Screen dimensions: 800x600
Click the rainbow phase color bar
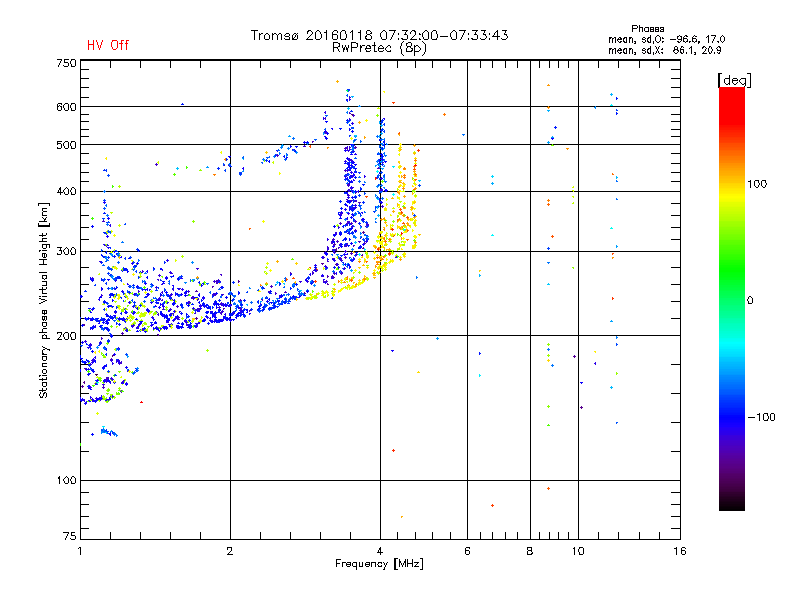point(732,298)
